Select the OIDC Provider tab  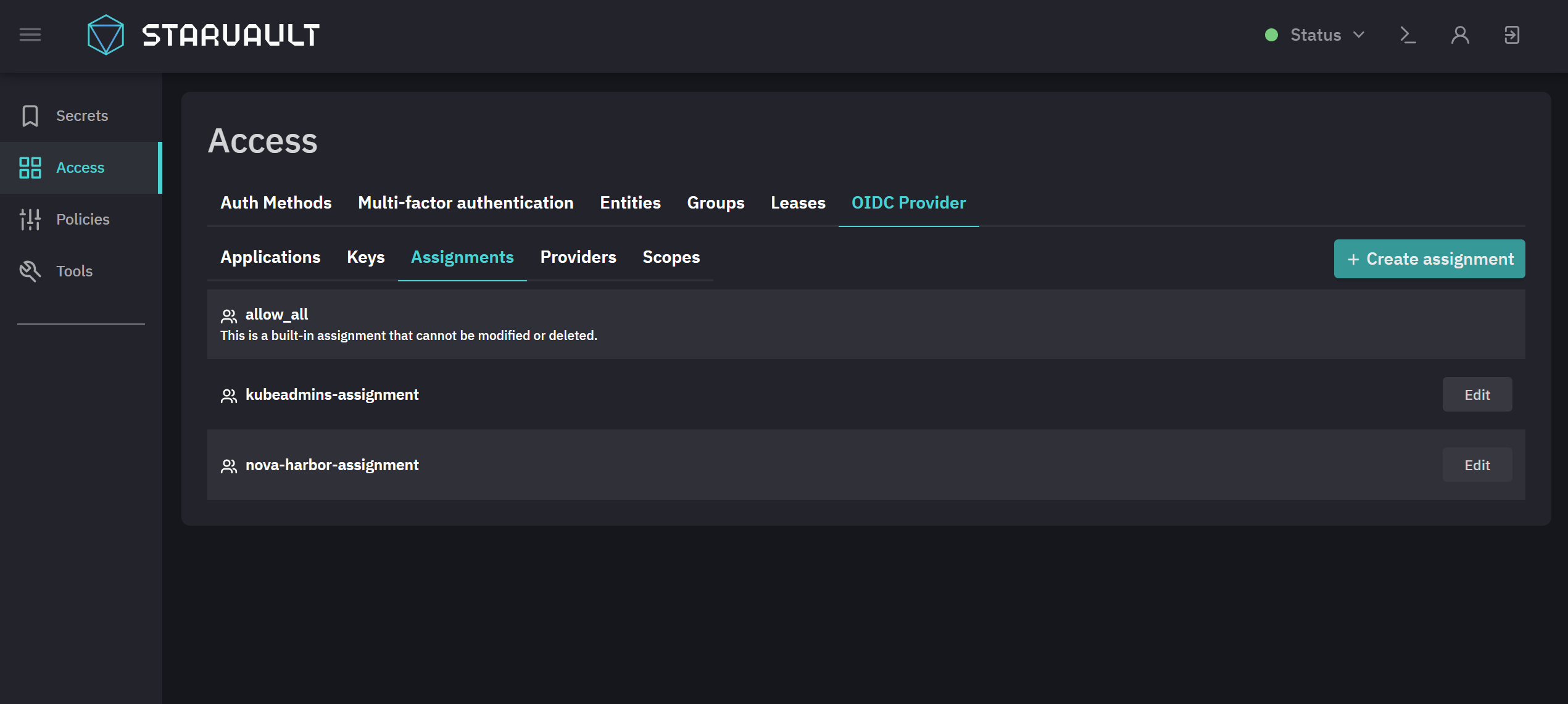pyautogui.click(x=908, y=202)
